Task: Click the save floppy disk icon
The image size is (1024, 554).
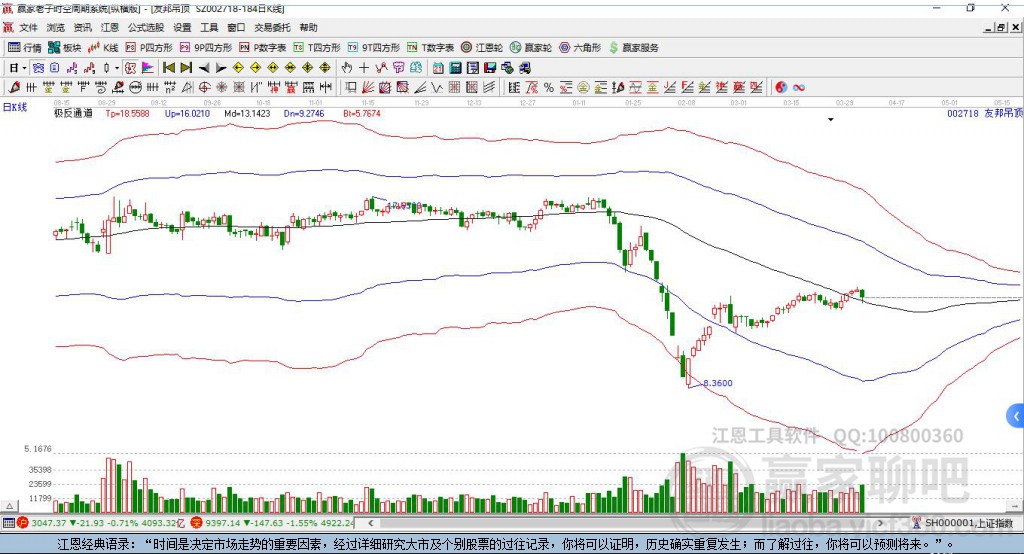Action: tap(490, 68)
